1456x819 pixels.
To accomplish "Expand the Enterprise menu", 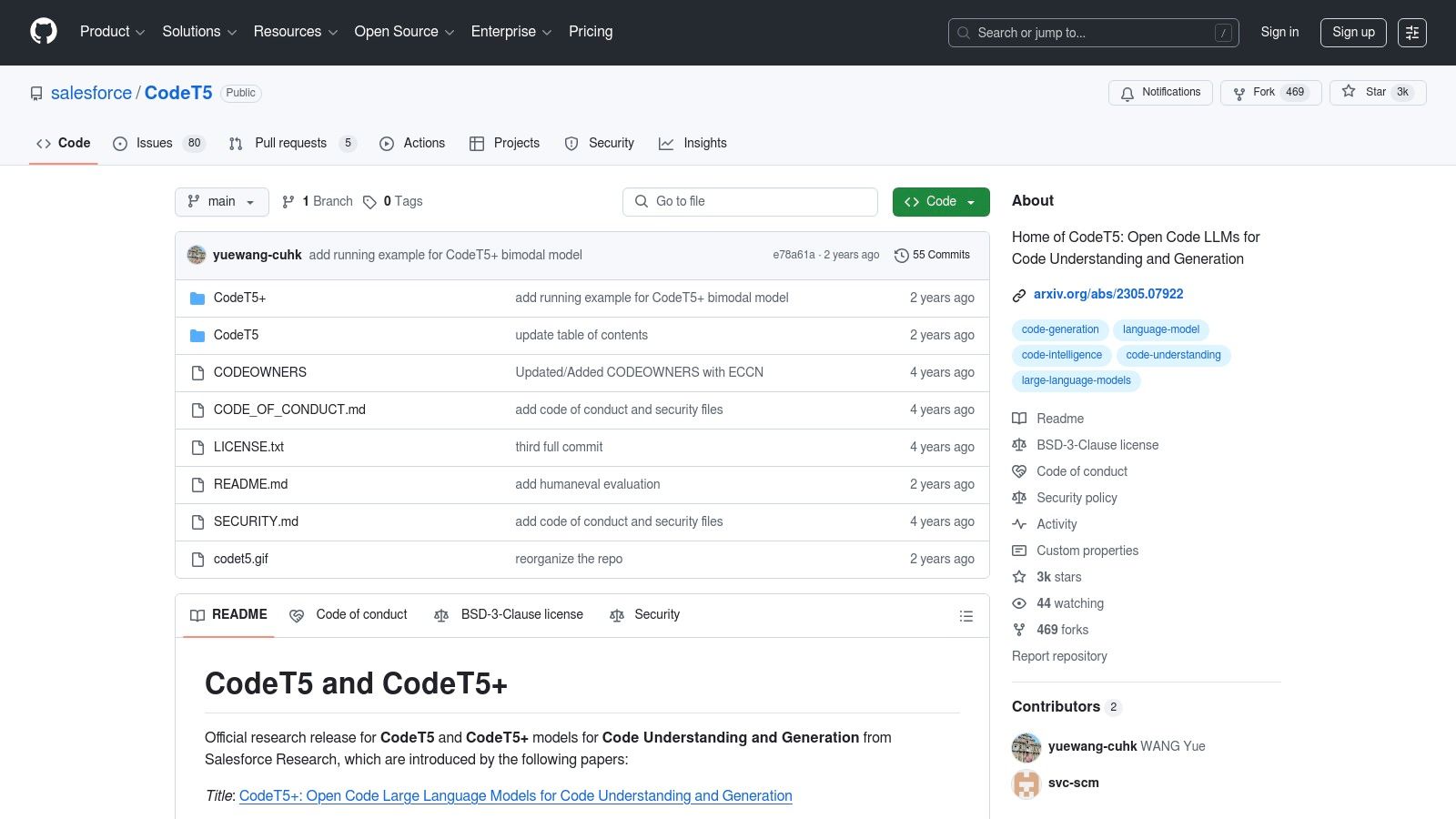I will pos(511,32).
